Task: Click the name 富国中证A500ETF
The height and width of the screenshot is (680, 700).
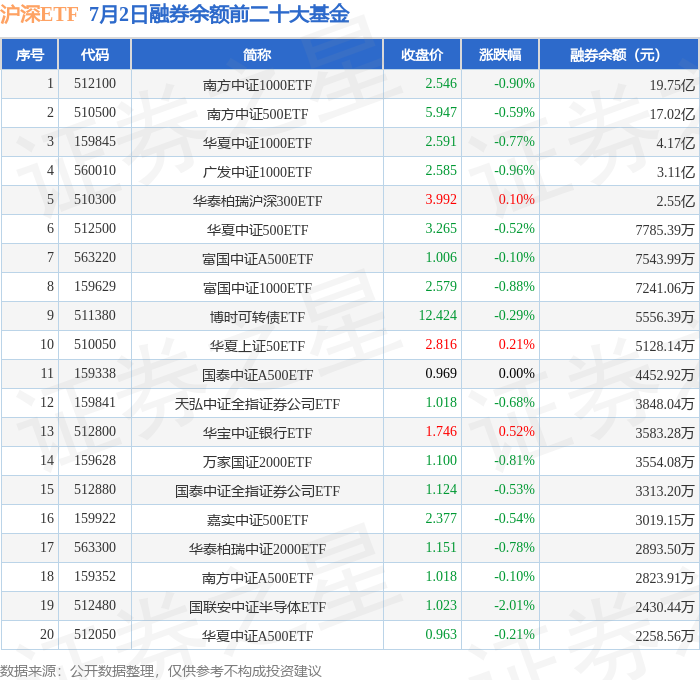Action: 257,259
